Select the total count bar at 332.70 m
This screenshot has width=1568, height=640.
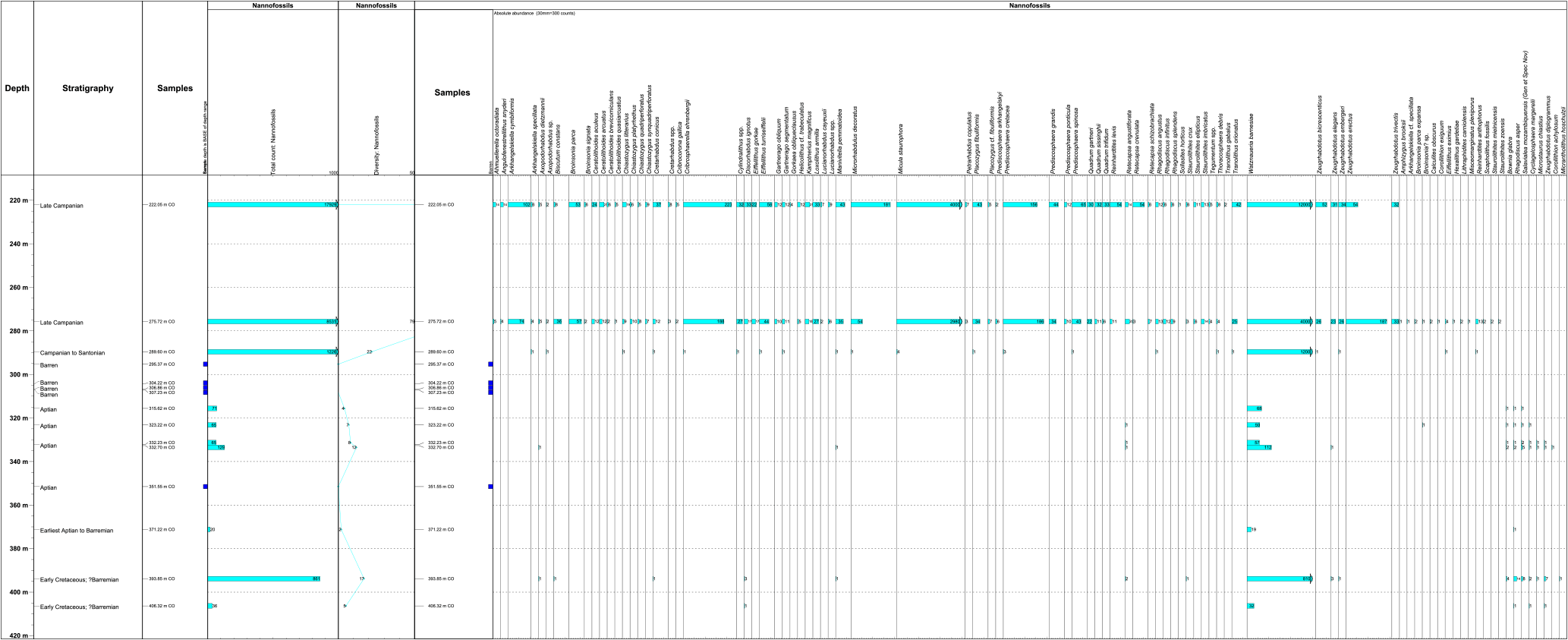[x=216, y=448]
